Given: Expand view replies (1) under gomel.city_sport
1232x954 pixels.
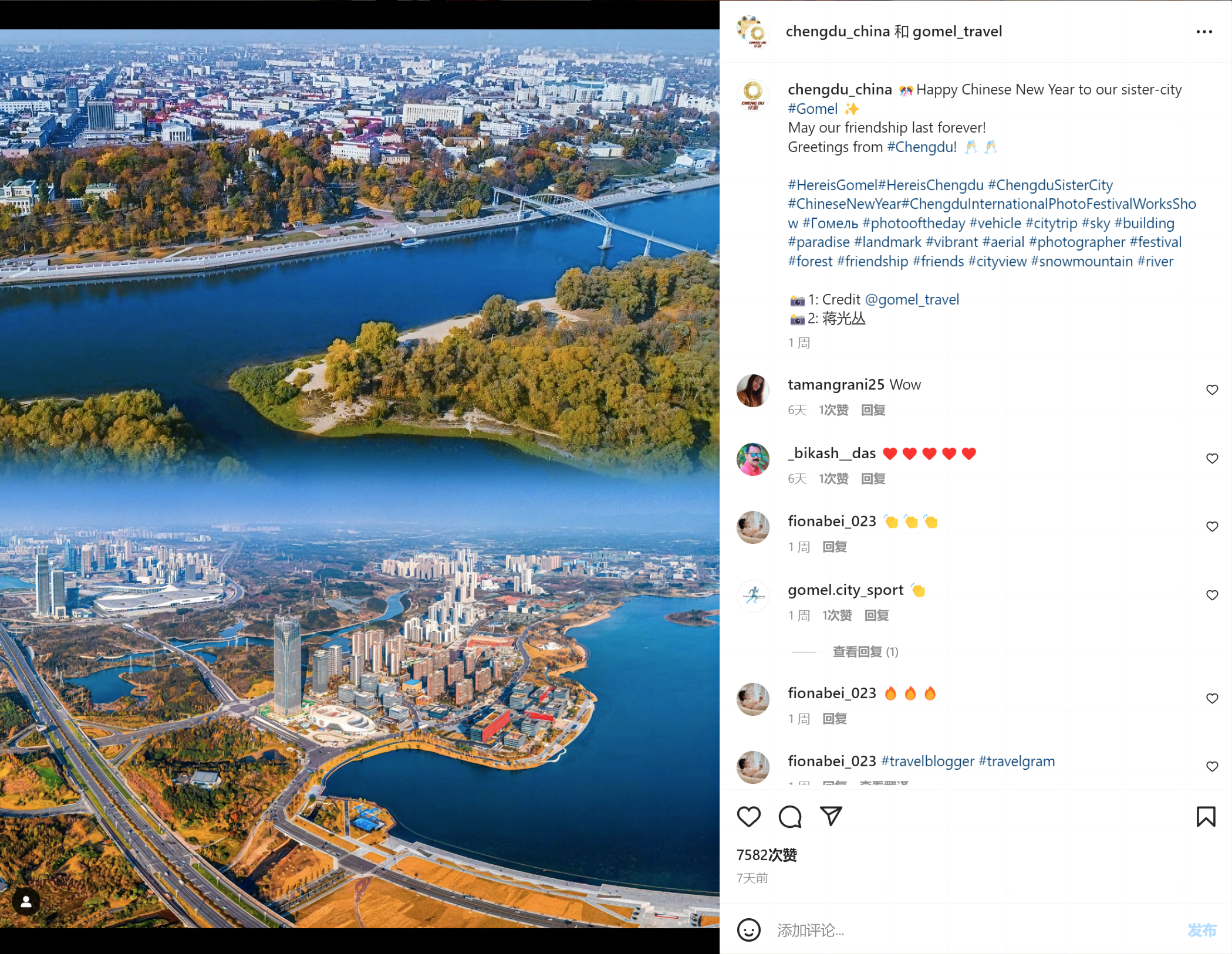Looking at the screenshot, I should [865, 652].
